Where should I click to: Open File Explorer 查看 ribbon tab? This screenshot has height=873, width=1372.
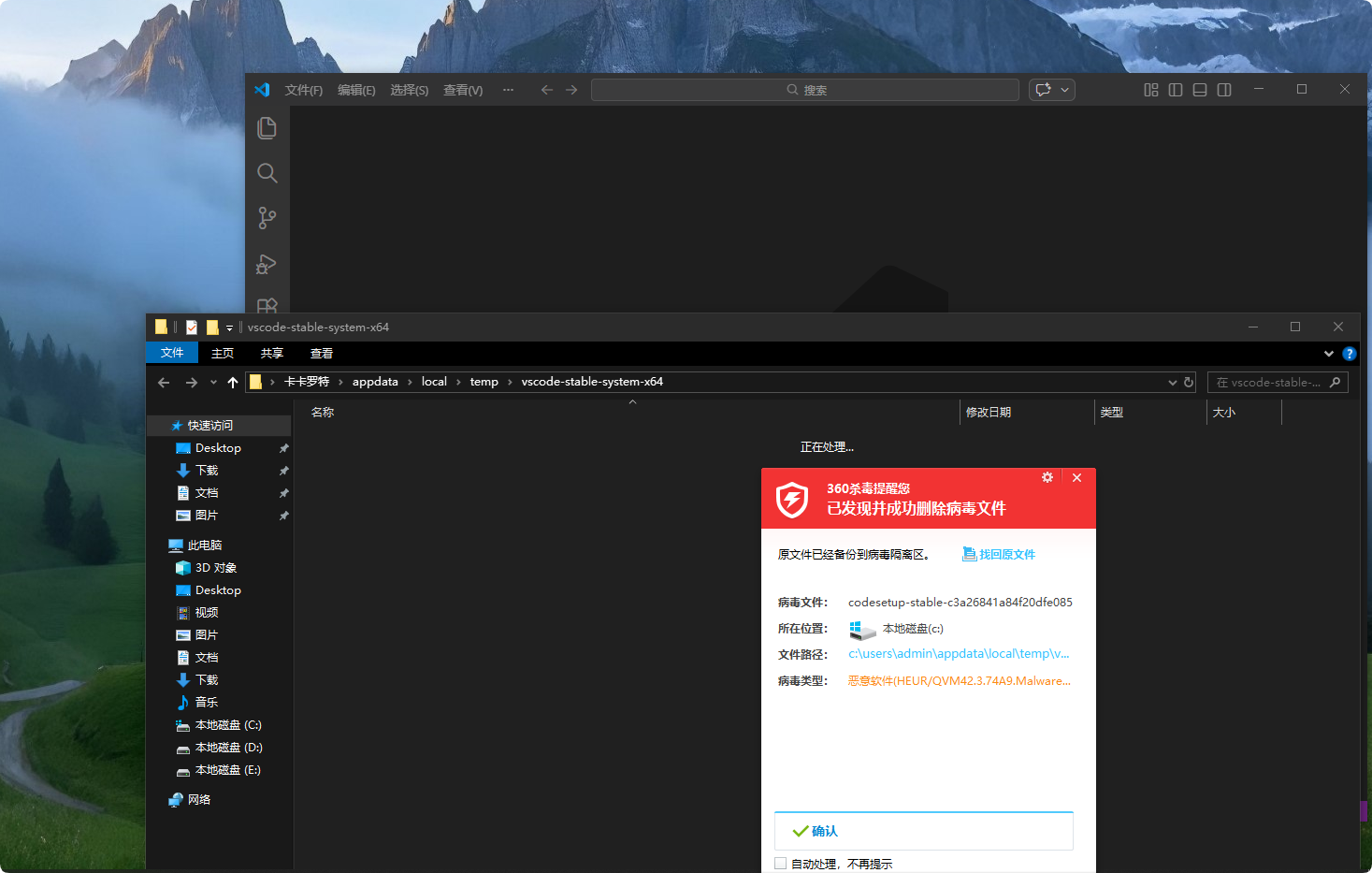pyautogui.click(x=322, y=353)
